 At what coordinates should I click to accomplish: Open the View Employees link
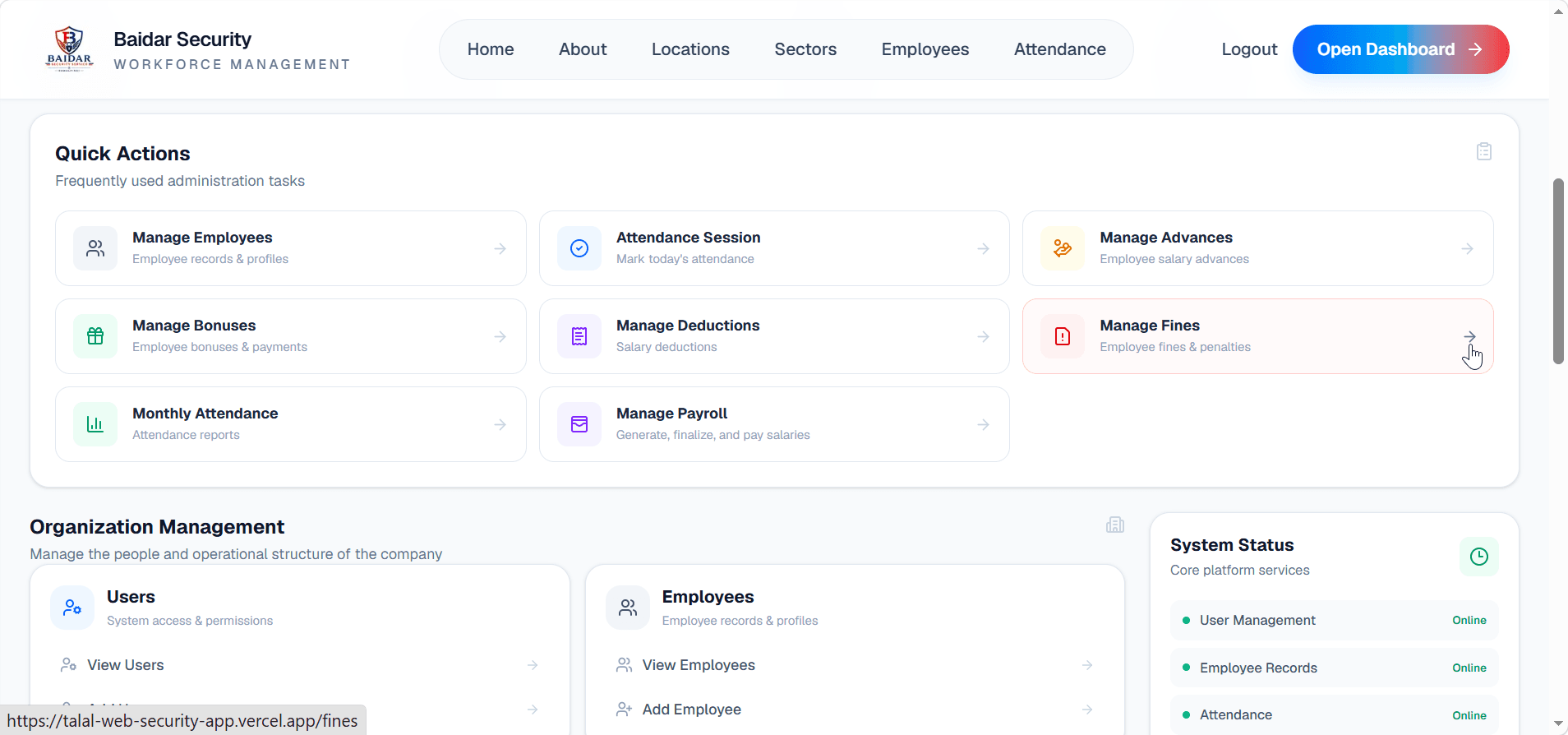(699, 664)
